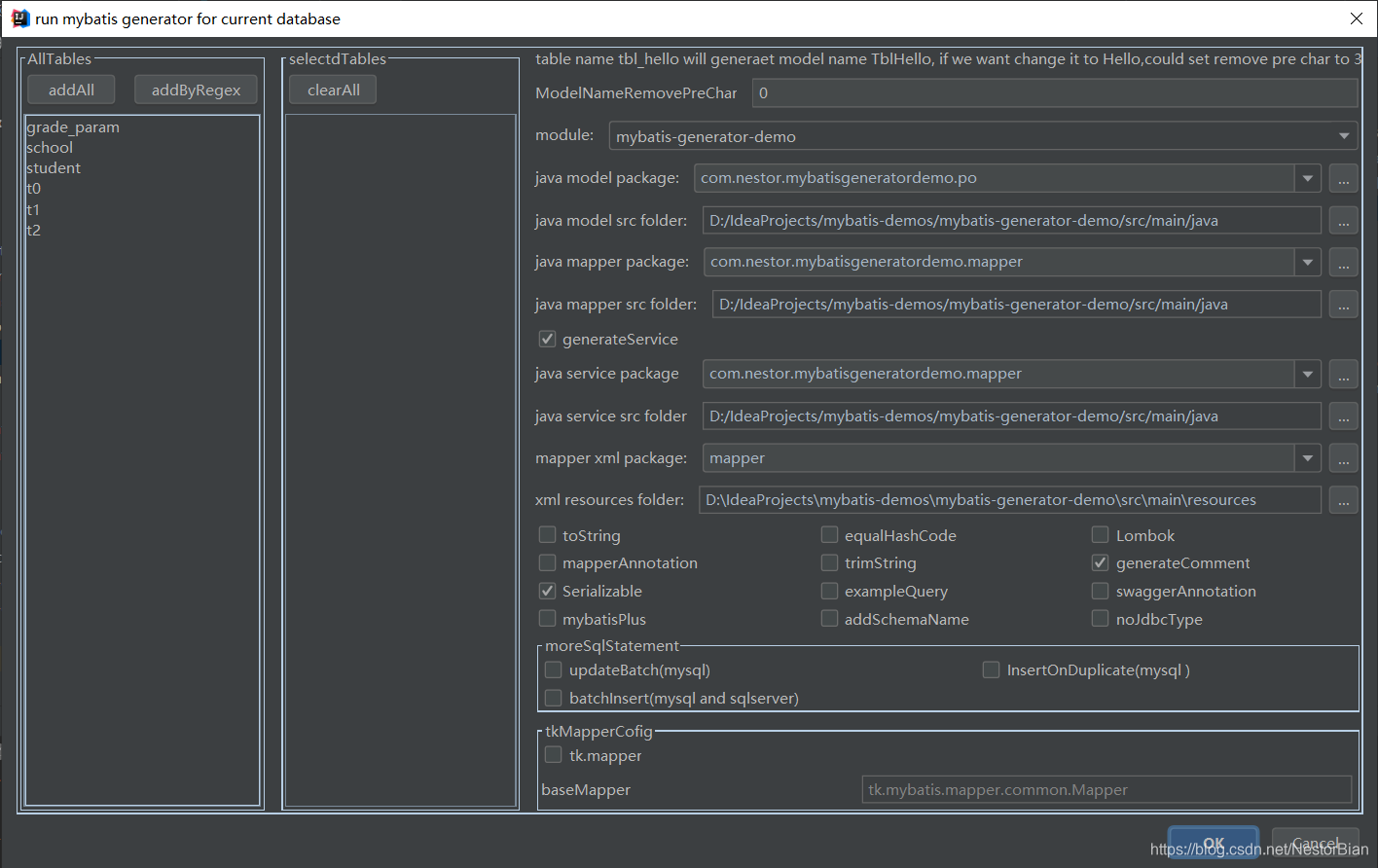Enable the Lombok checkbox

click(1100, 535)
